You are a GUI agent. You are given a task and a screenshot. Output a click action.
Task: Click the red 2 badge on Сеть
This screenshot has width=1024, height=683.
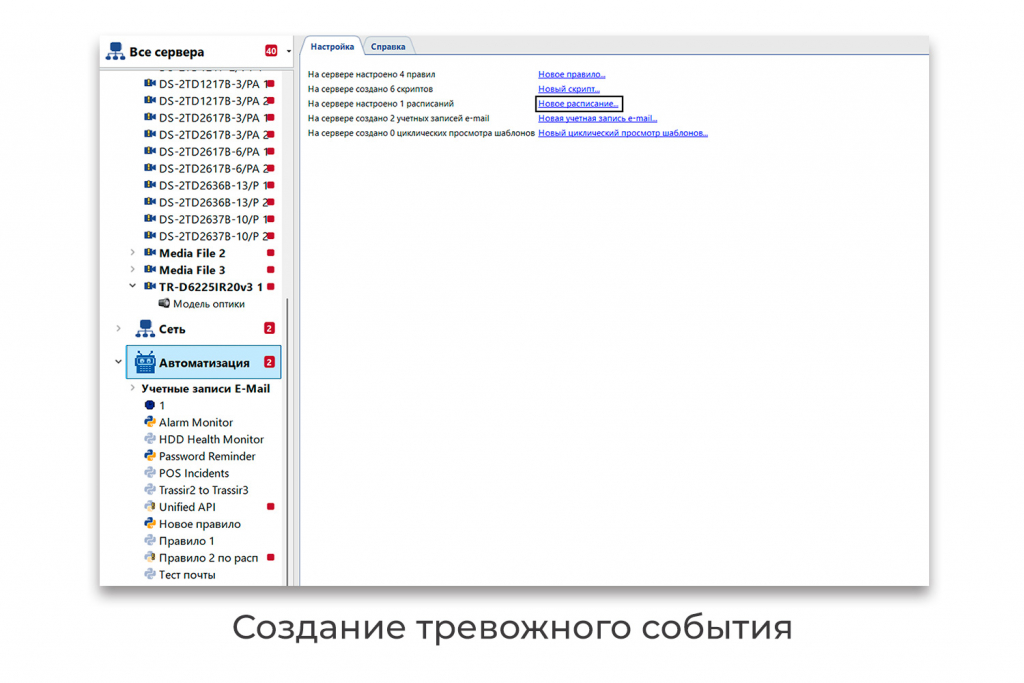(269, 328)
